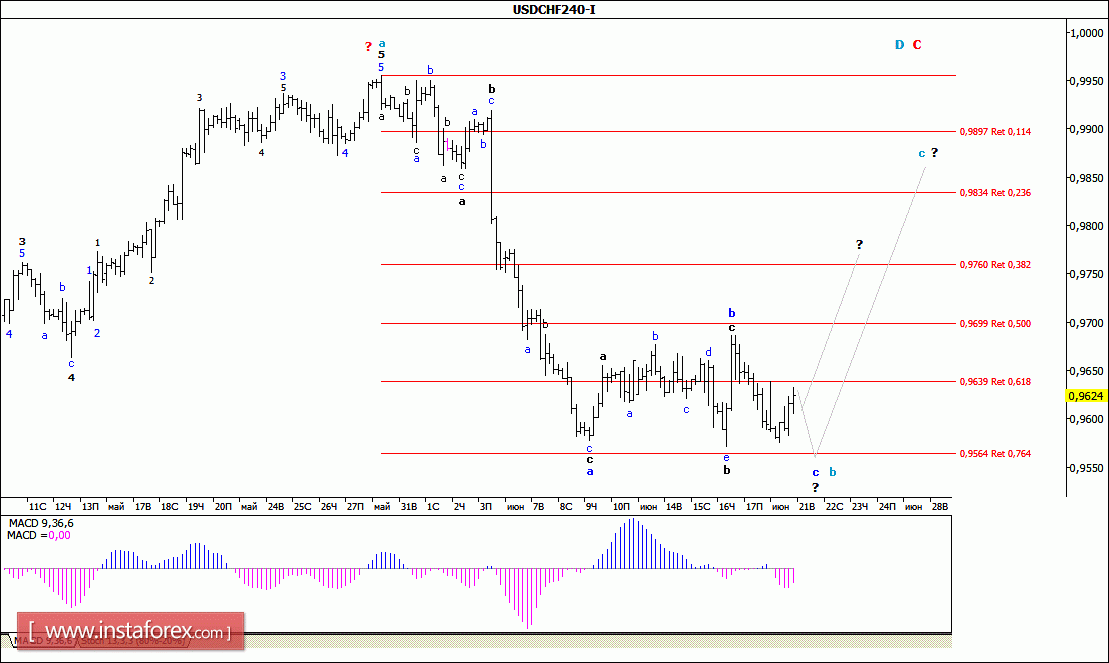The width and height of the screenshot is (1109, 663).
Task: Click the 0,9834 Ret 0,236 Fibonacci label
Action: [x=995, y=192]
